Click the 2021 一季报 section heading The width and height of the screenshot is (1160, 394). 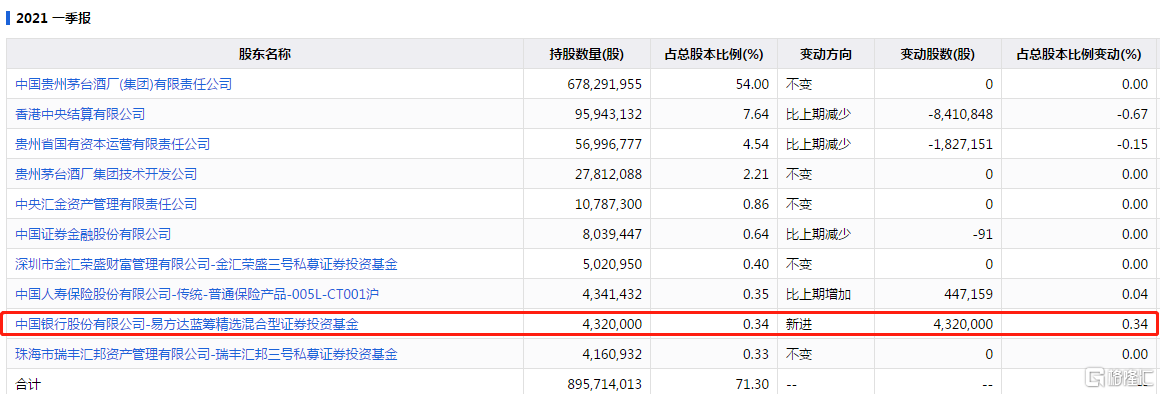[53, 18]
